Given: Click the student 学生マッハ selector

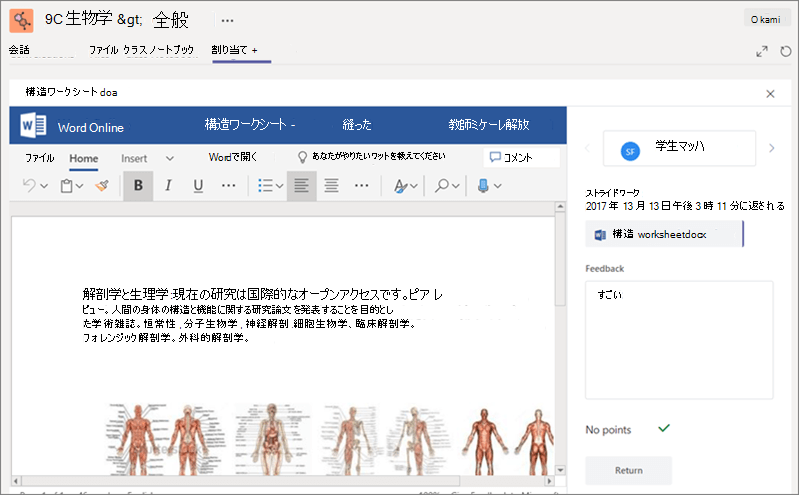Looking at the screenshot, I should (x=679, y=148).
